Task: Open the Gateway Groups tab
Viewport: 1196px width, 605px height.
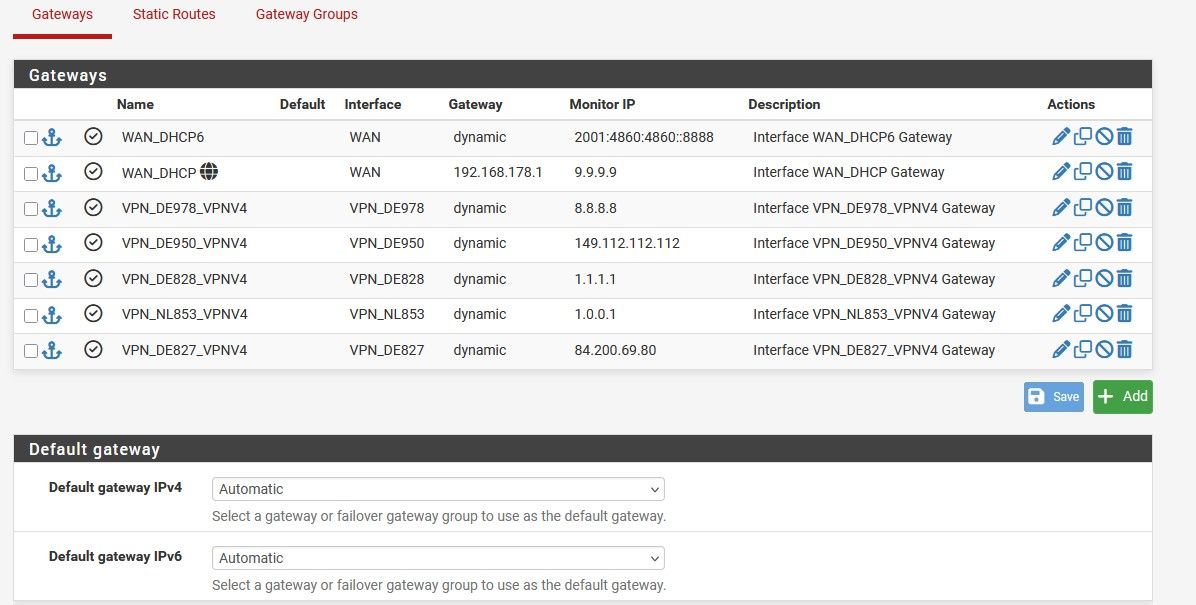Action: point(306,15)
